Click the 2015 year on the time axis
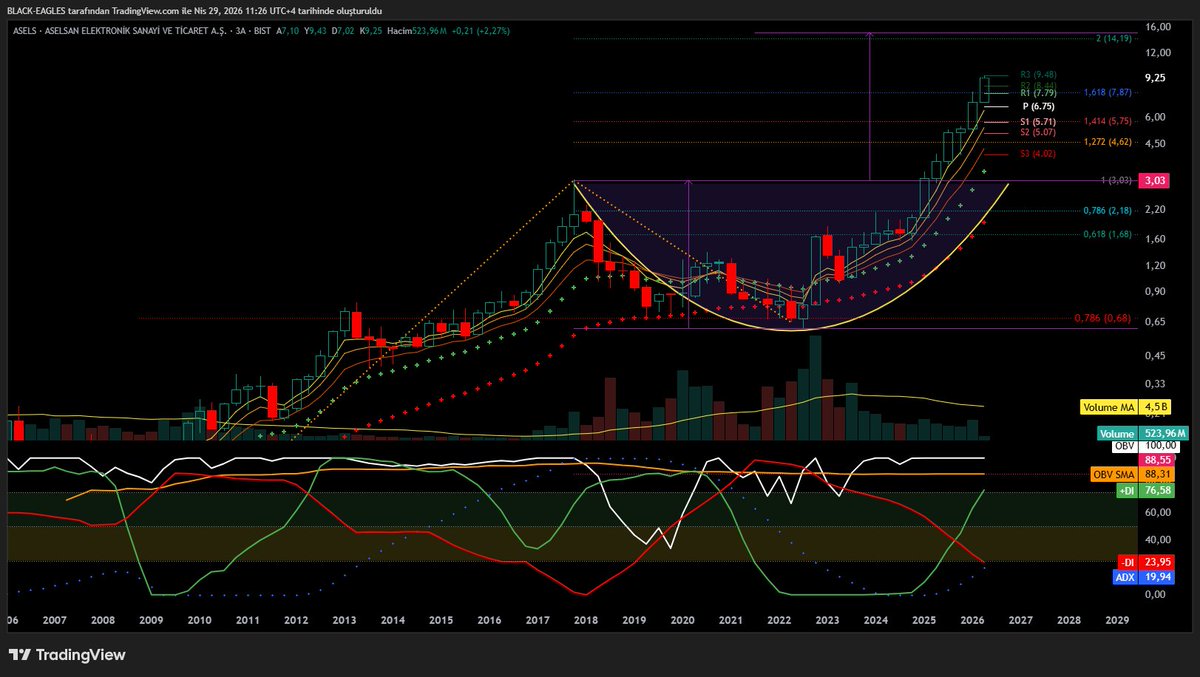This screenshot has width=1200, height=677. pos(440,621)
